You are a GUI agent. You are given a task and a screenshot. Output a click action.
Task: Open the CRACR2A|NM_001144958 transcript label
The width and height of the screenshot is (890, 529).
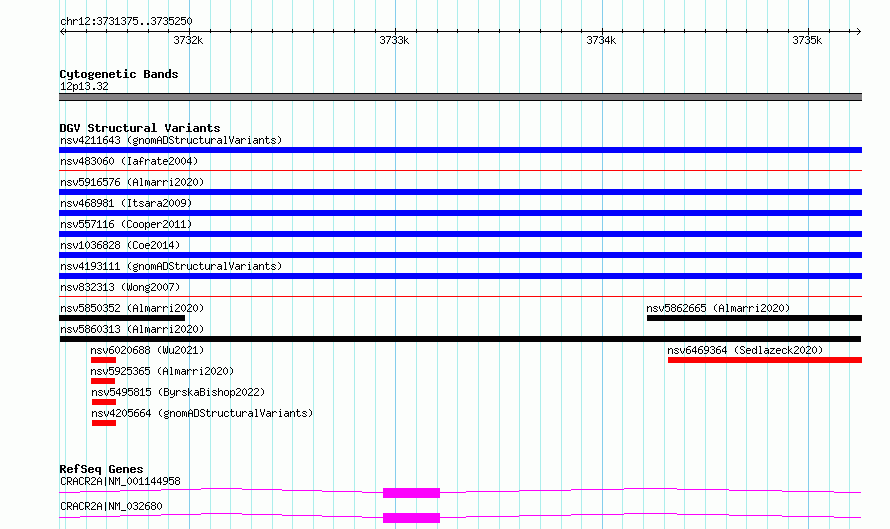[x=120, y=481]
